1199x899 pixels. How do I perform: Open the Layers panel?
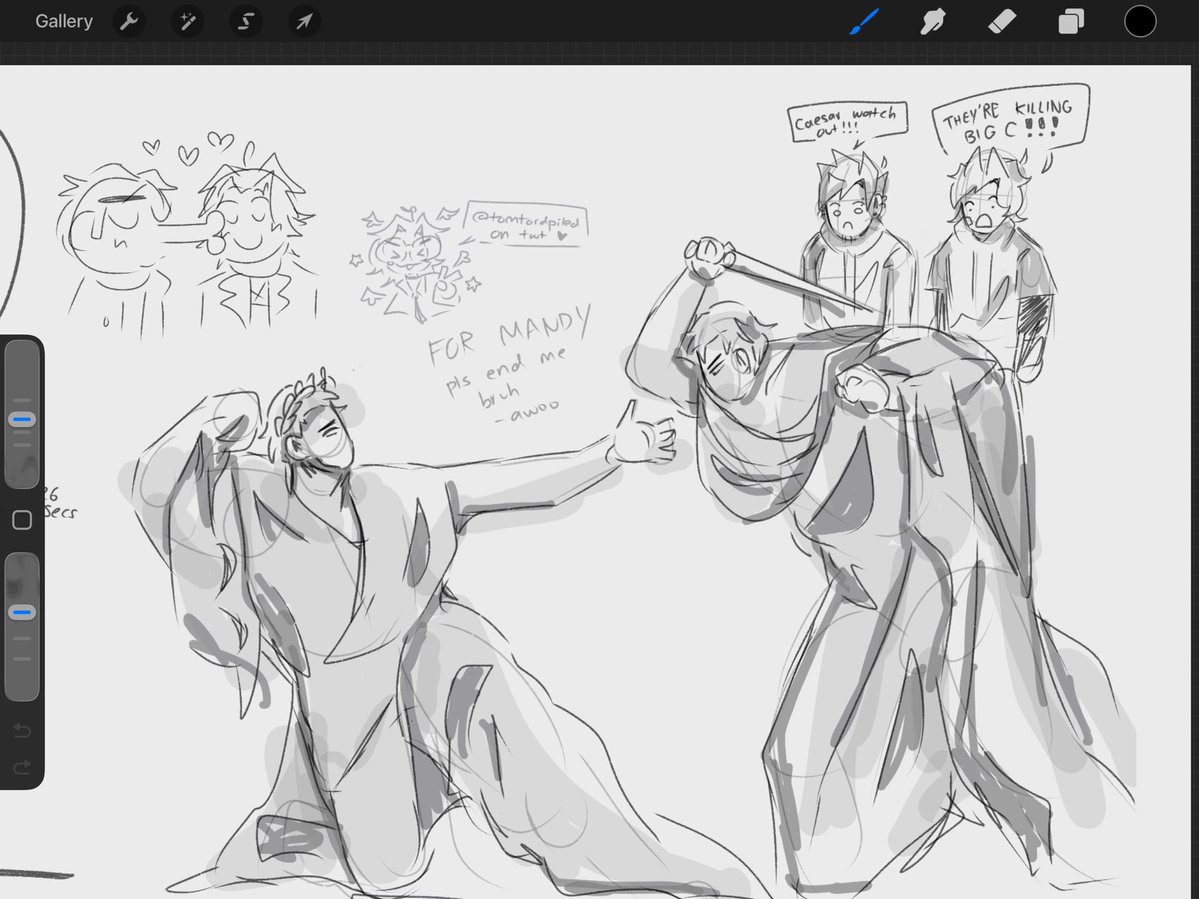point(1071,21)
